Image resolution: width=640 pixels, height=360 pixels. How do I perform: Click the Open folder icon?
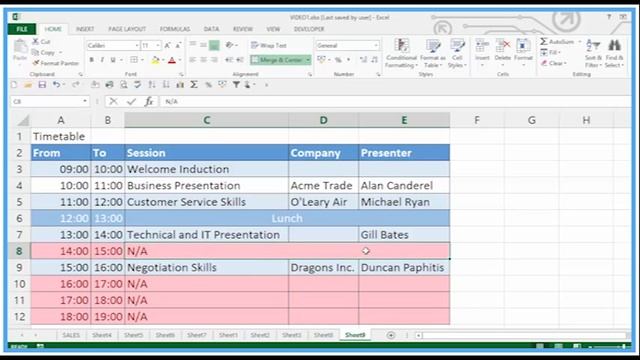pyautogui.click(x=28, y=85)
